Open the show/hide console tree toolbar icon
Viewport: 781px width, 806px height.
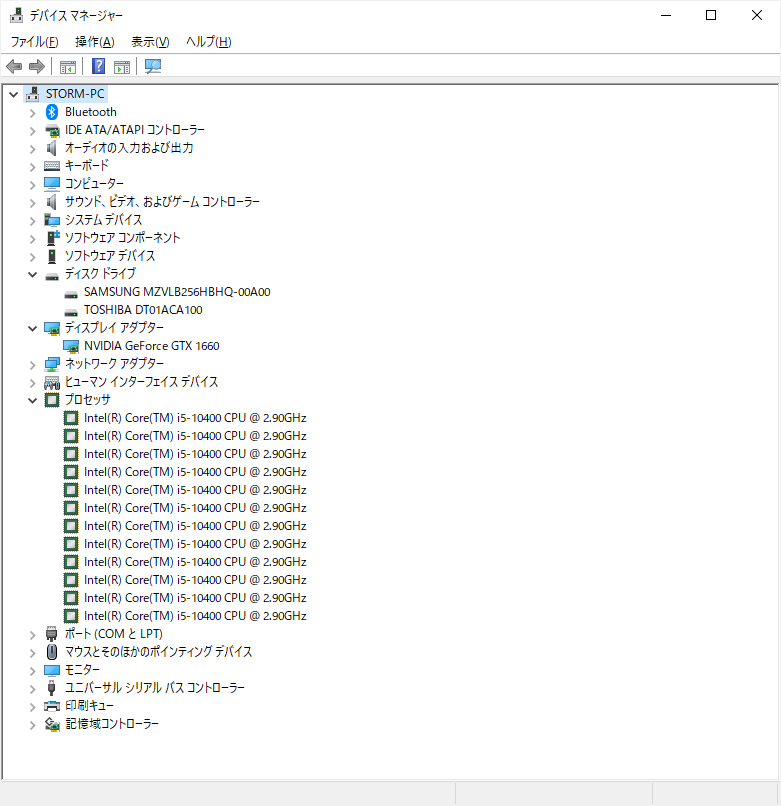point(67,67)
